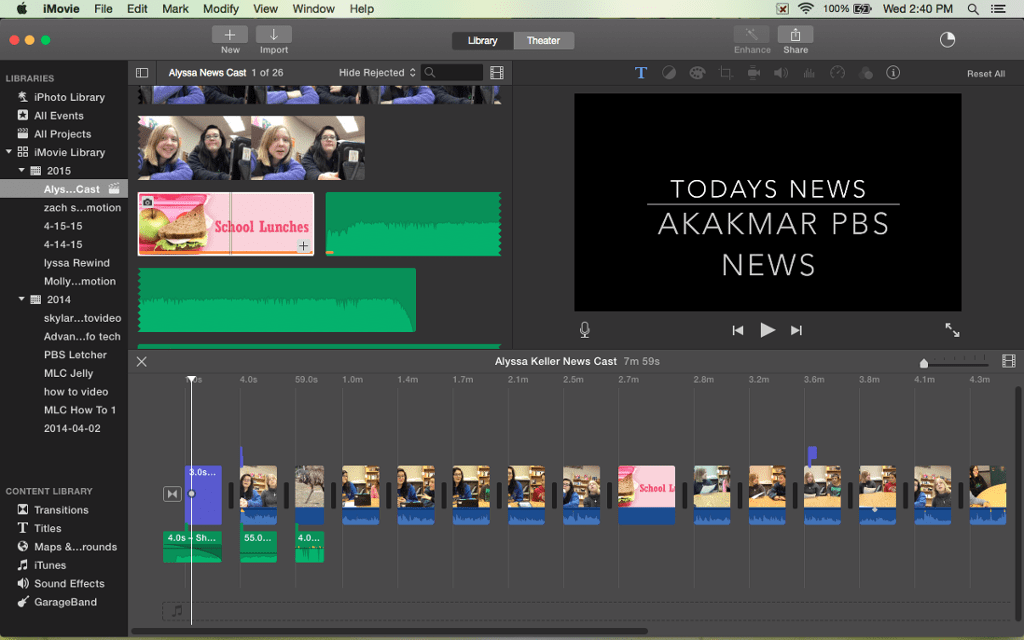Viewport: 1024px width, 640px height.
Task: Show the clip information inspector
Action: 893,72
